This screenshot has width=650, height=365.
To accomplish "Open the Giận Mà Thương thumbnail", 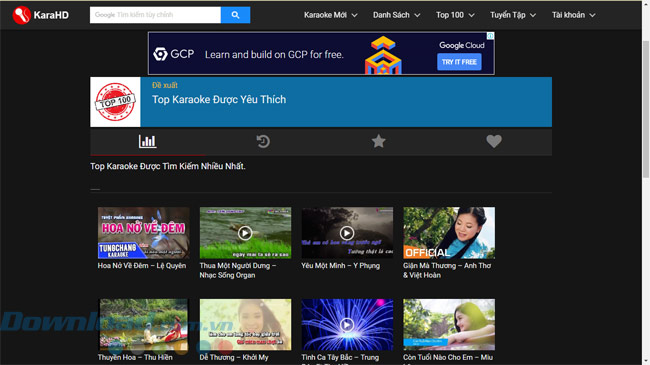I will pyautogui.click(x=449, y=233).
